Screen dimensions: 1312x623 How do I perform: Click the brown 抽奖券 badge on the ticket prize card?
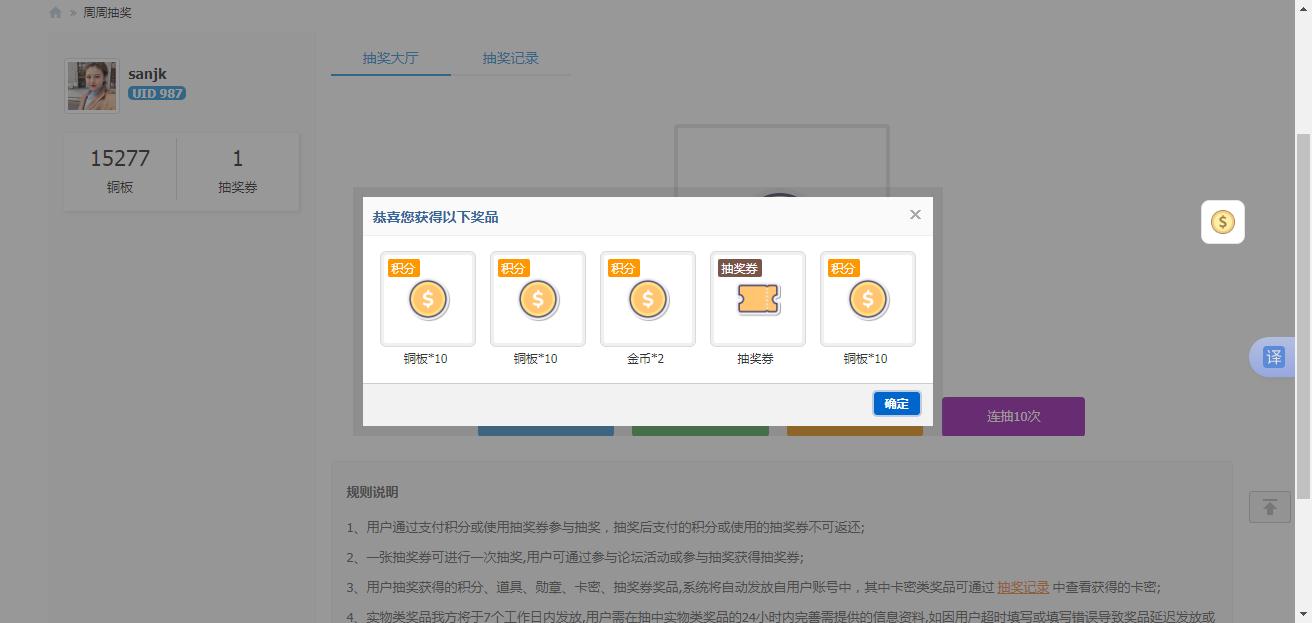point(737,267)
